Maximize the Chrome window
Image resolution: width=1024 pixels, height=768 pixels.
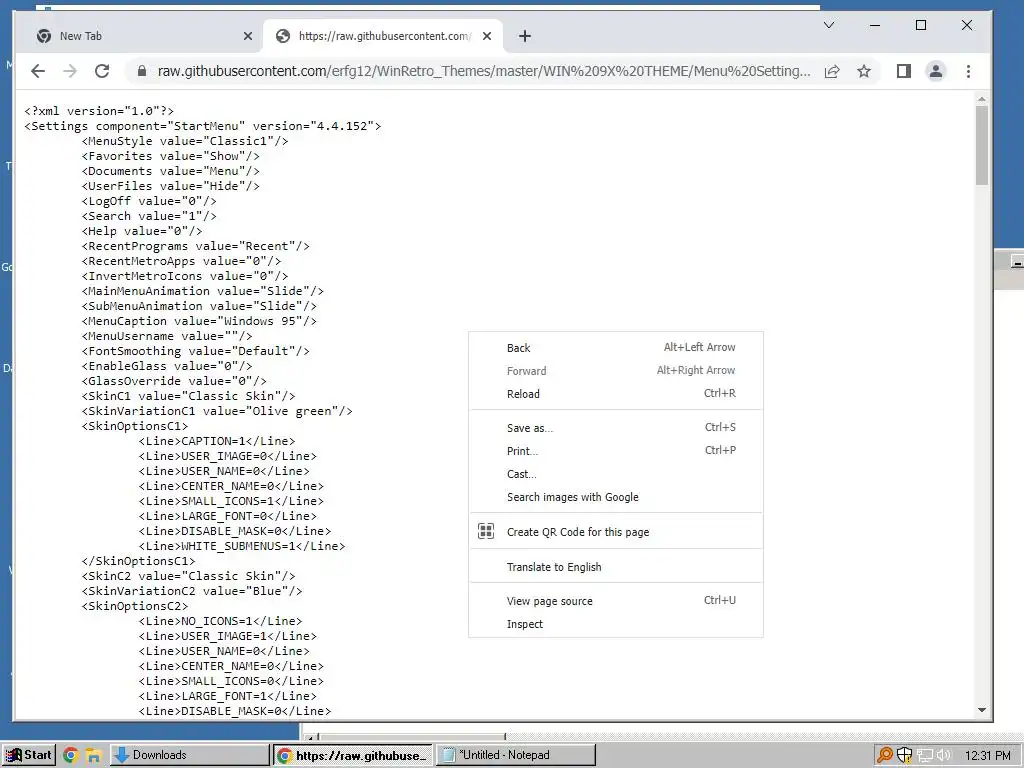[x=921, y=25]
